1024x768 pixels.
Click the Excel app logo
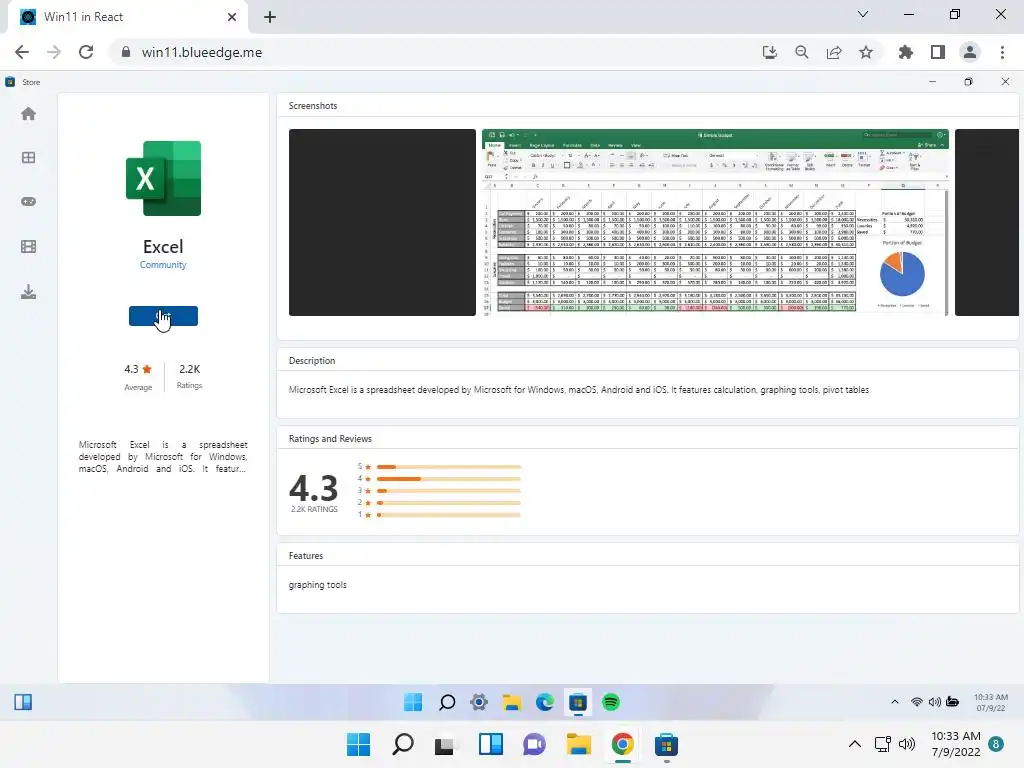click(163, 178)
